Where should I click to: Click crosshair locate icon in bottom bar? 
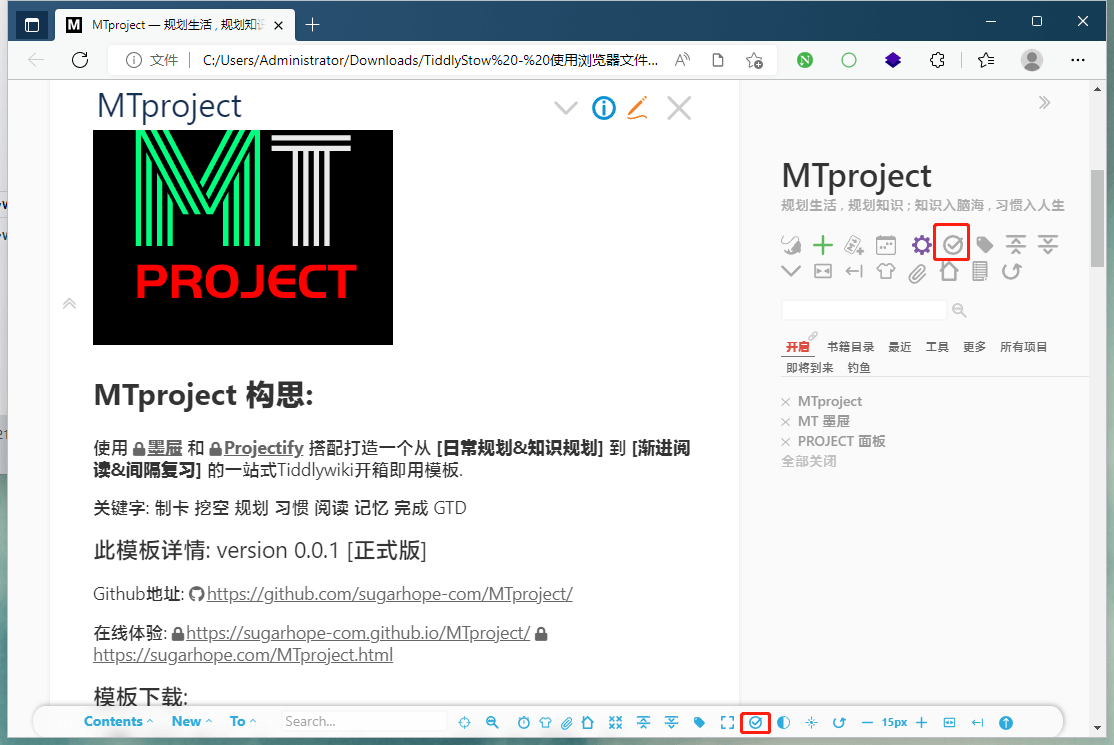point(465,722)
